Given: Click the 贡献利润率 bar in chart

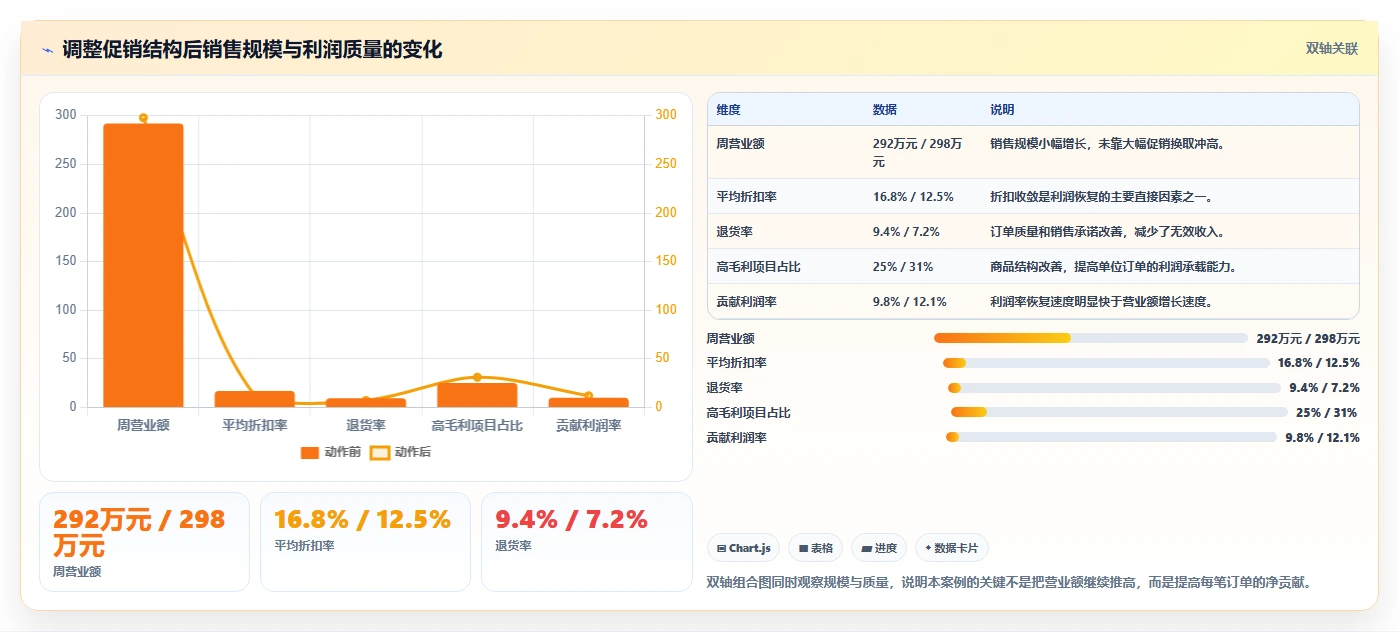Looking at the screenshot, I should pyautogui.click(x=588, y=402).
